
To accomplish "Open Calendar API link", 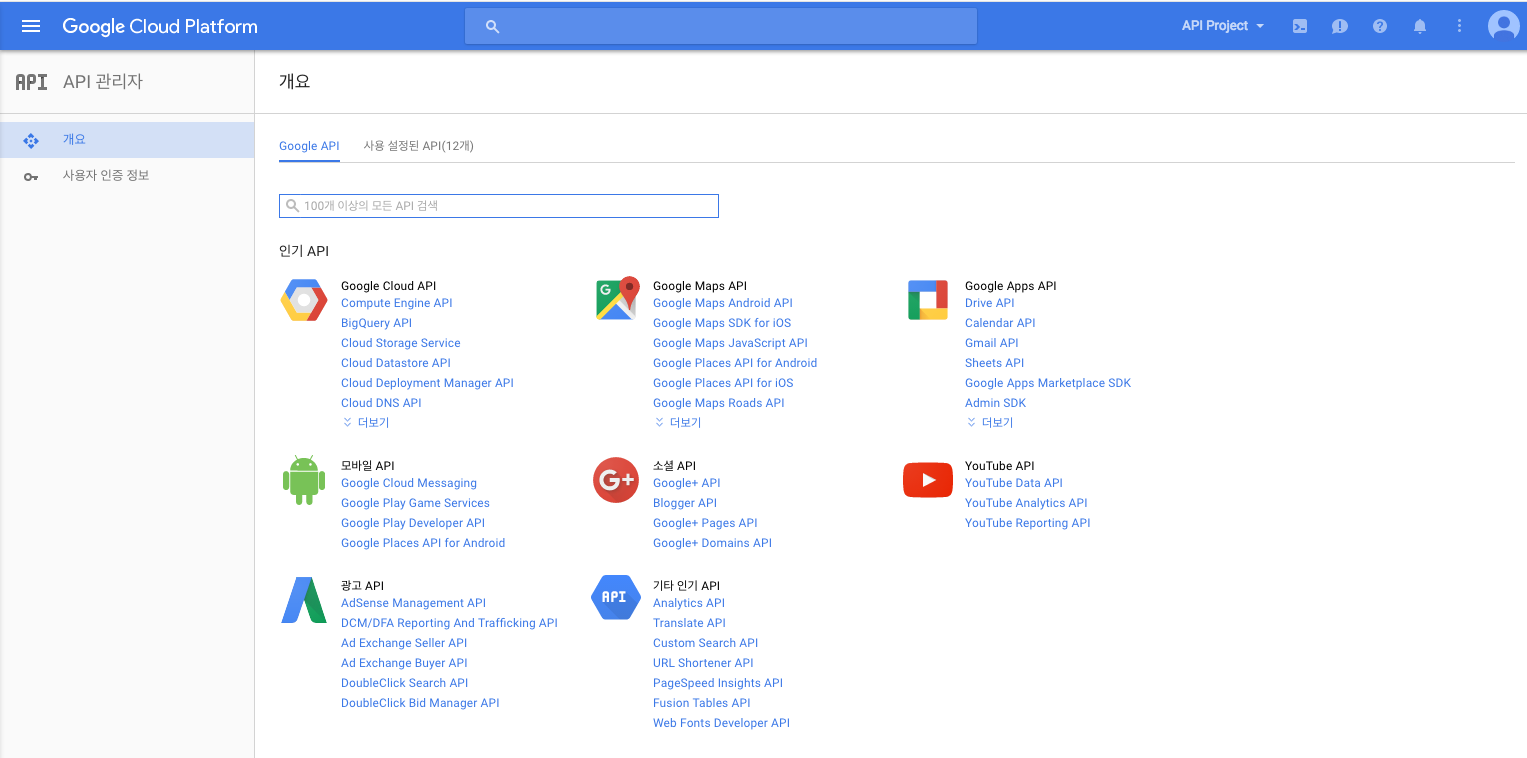I will pos(1000,323).
